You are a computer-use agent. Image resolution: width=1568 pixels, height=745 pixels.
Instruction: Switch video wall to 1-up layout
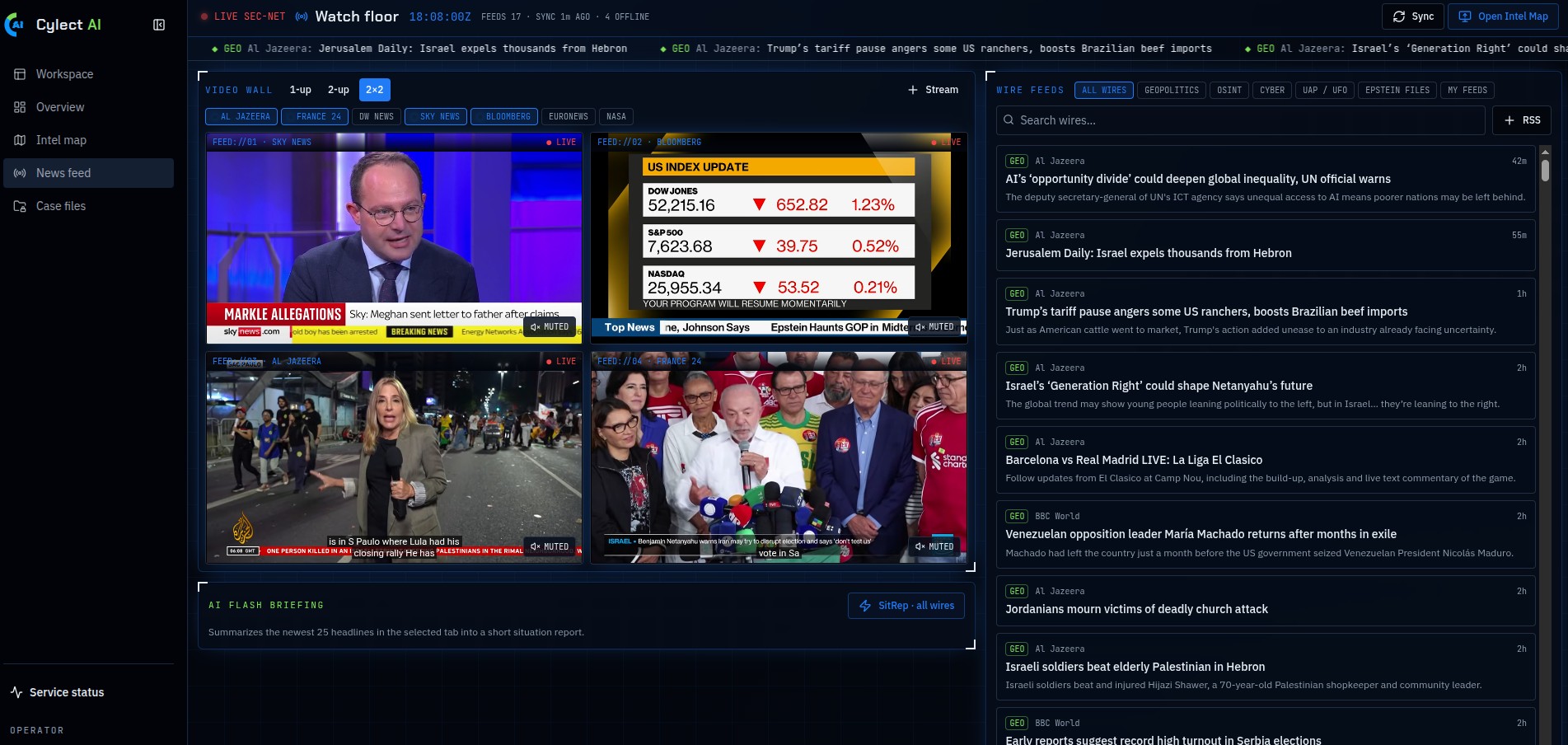[x=300, y=90]
